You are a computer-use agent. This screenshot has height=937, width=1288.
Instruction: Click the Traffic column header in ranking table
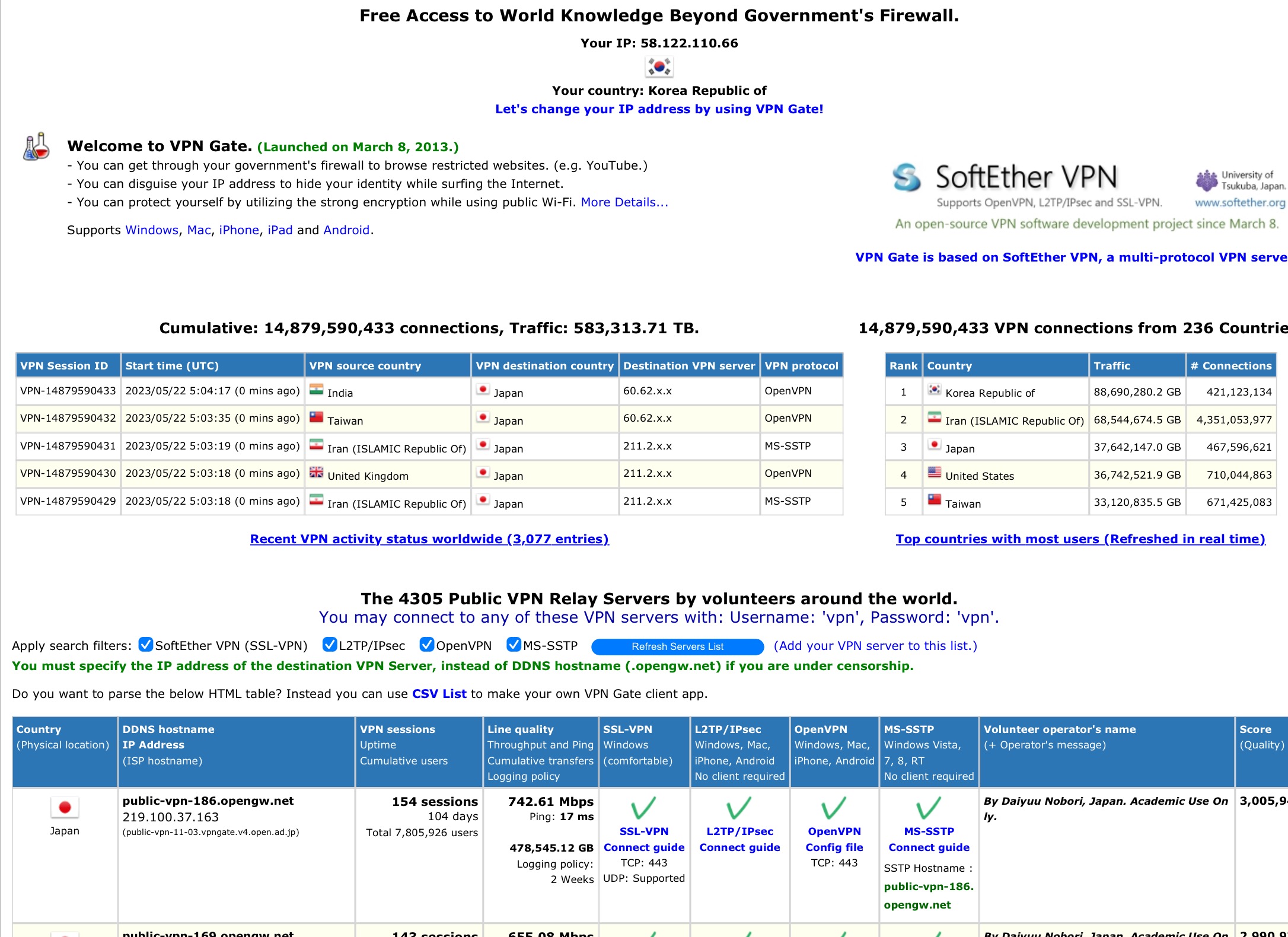click(x=1137, y=365)
